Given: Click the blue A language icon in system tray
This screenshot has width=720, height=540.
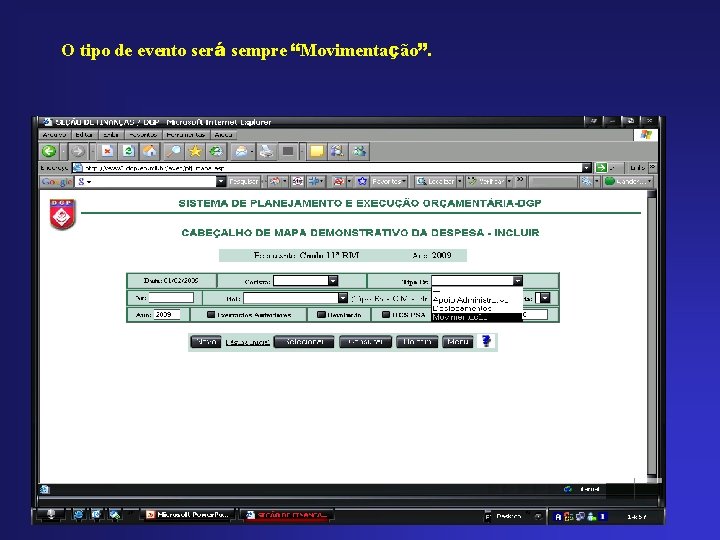Looking at the screenshot, I should (x=558, y=517).
